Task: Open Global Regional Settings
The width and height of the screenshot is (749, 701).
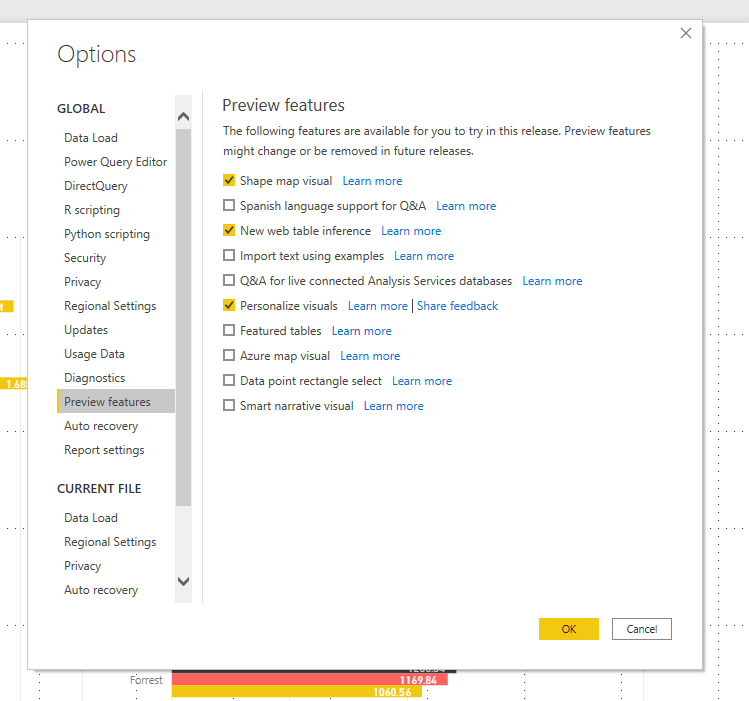Action: (x=116, y=306)
